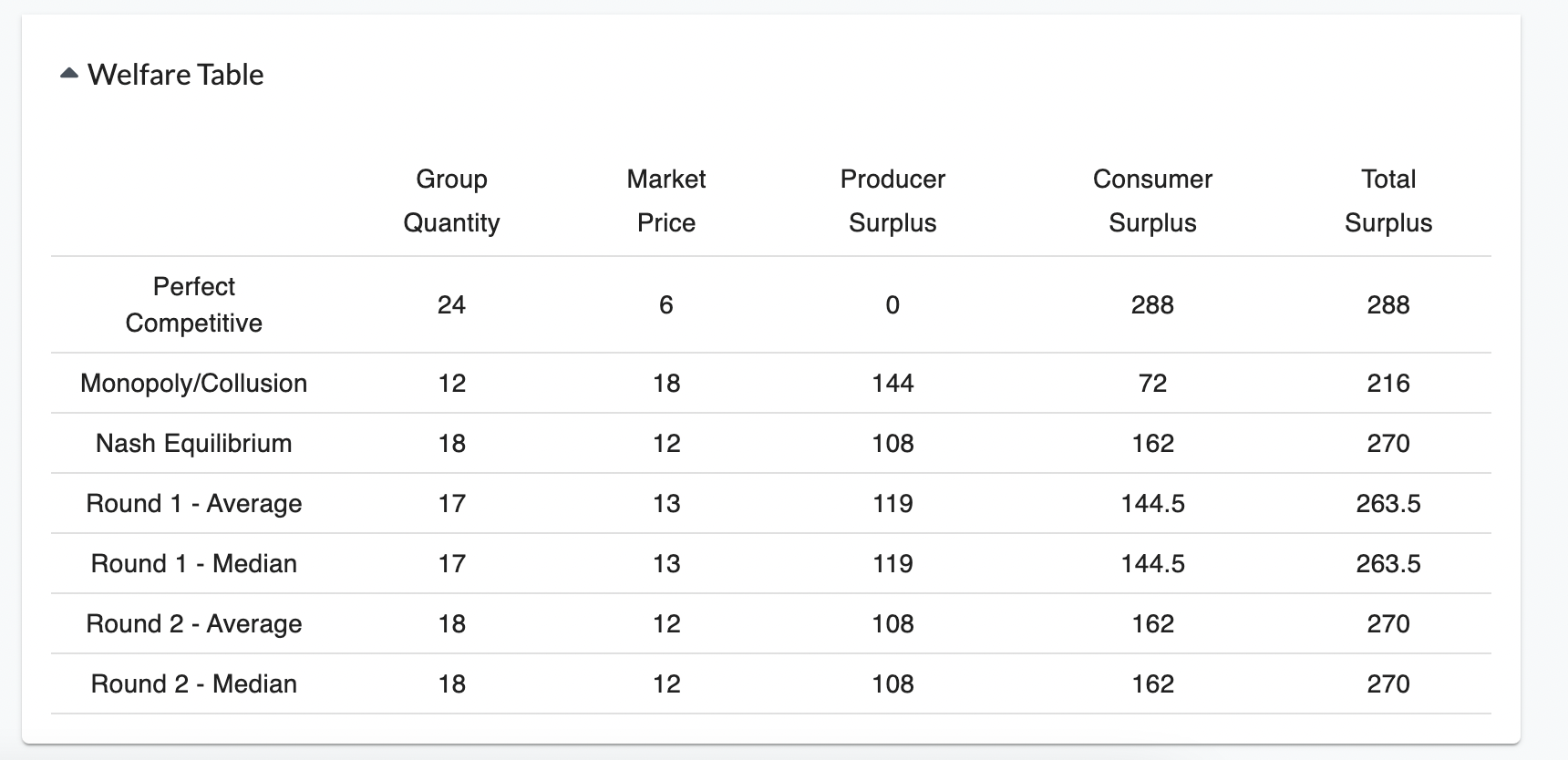Click the Nash Equilibrium row label
This screenshot has width=1568, height=760.
point(194,443)
